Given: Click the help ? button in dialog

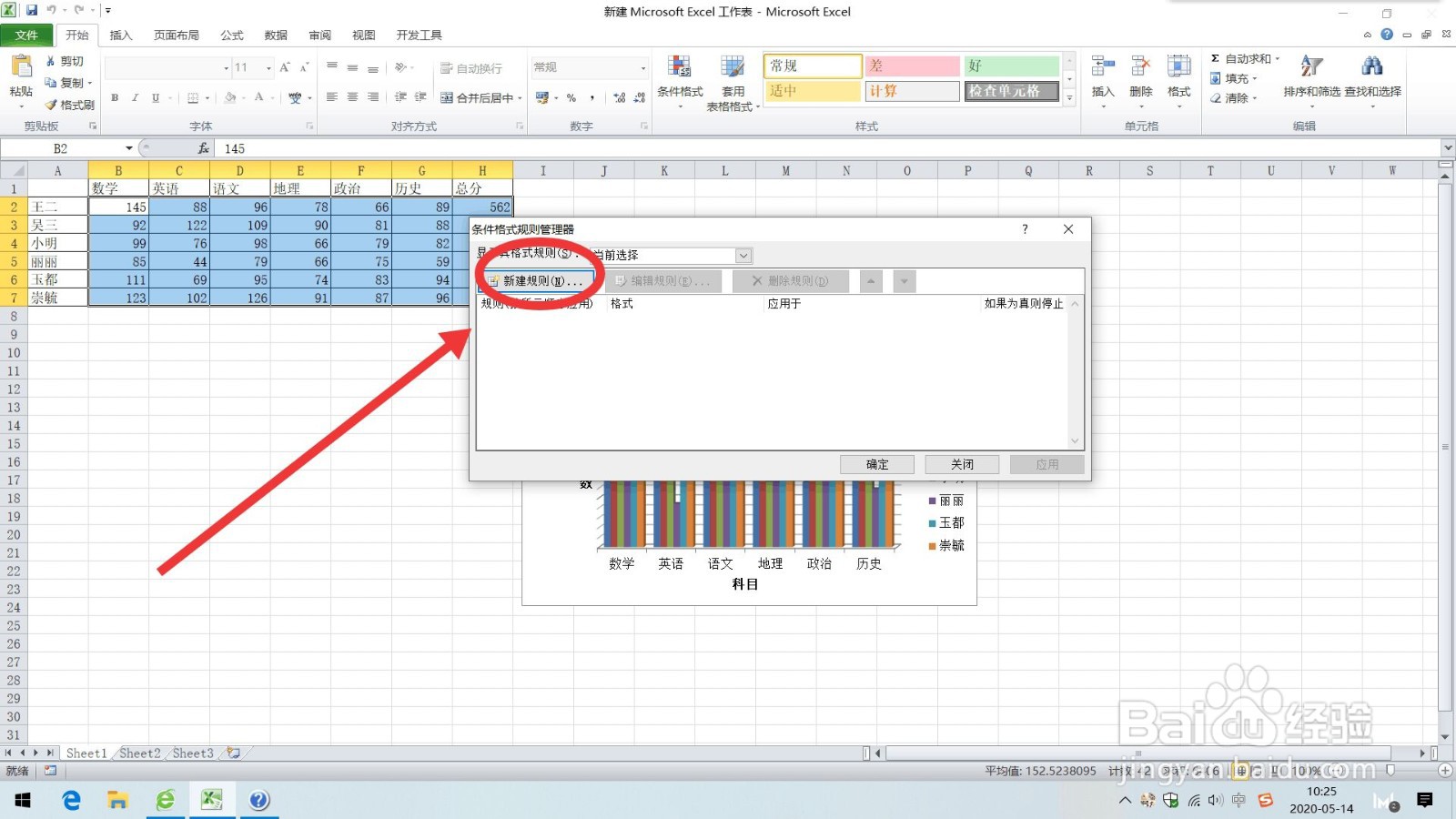Looking at the screenshot, I should point(1025,229).
